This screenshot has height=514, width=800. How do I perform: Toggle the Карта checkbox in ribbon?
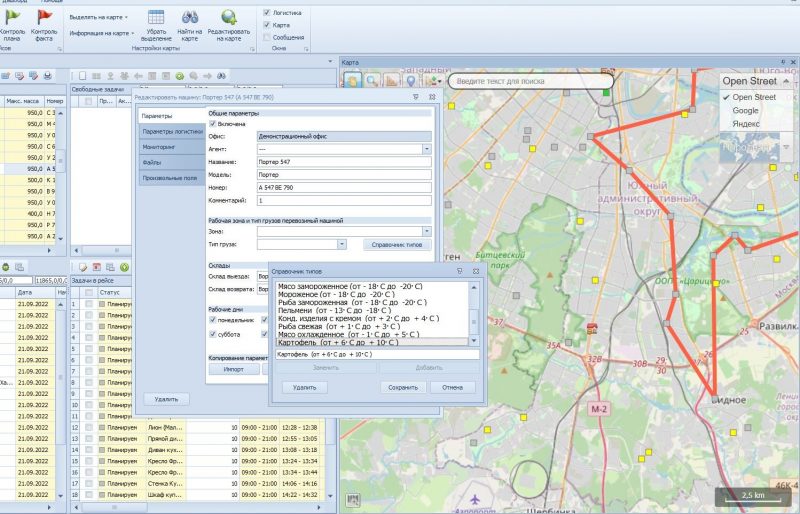click(x=267, y=25)
